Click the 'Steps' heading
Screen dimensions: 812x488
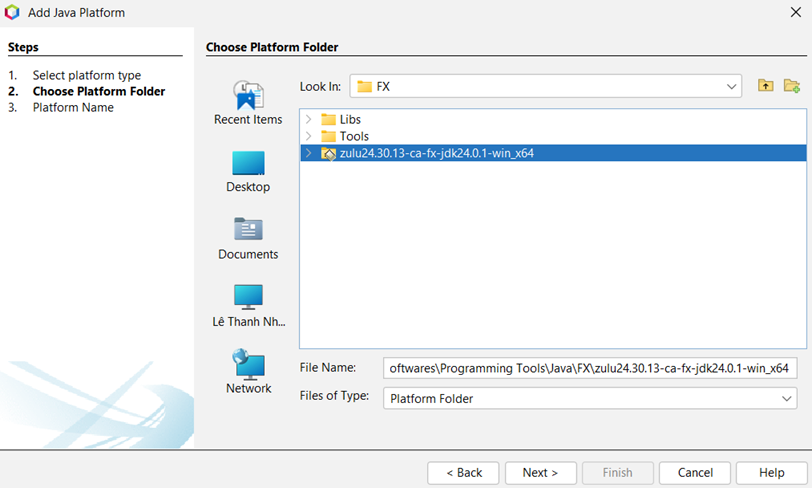pyautogui.click(x=23, y=47)
